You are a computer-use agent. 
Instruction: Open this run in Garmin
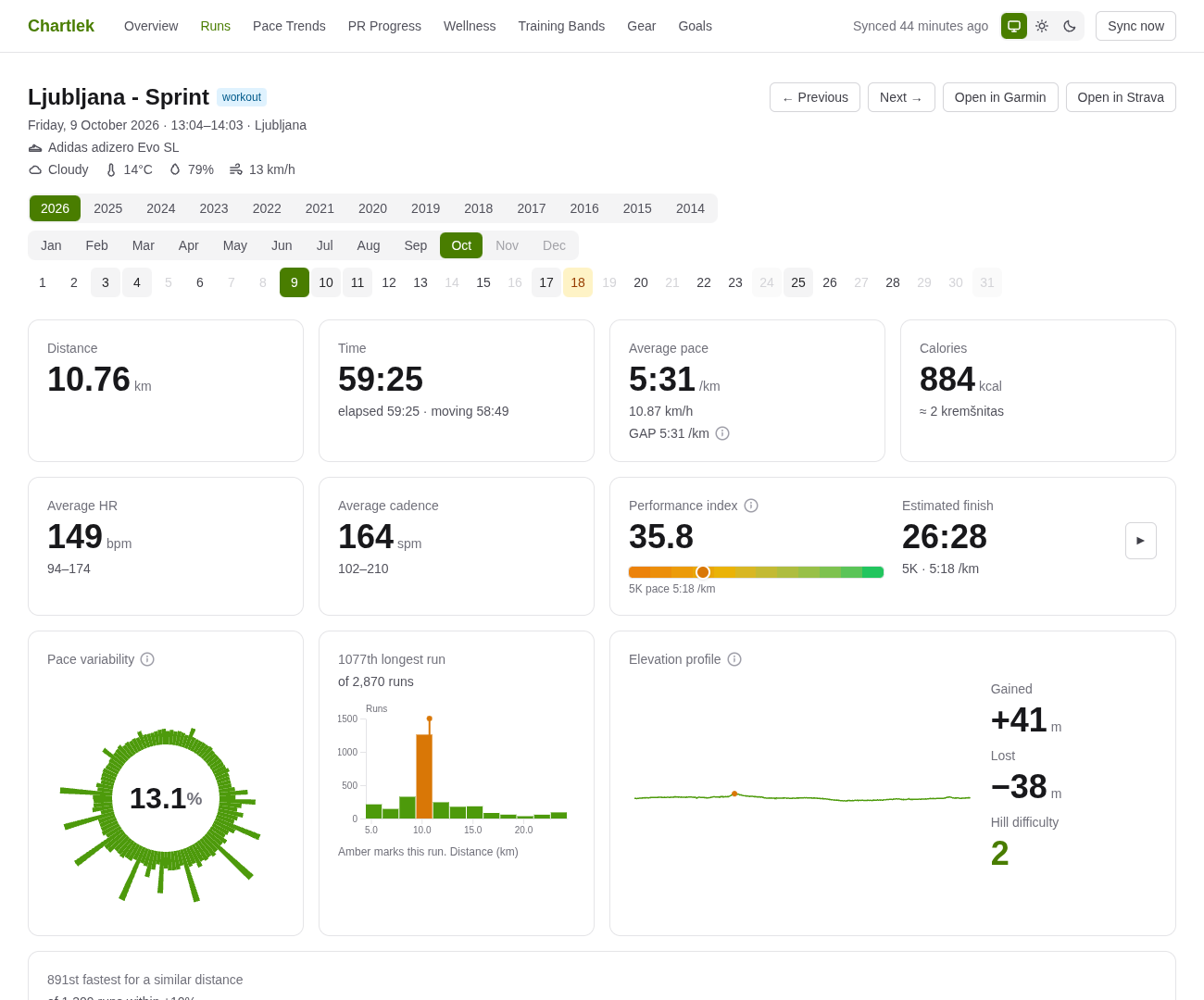(x=1000, y=97)
